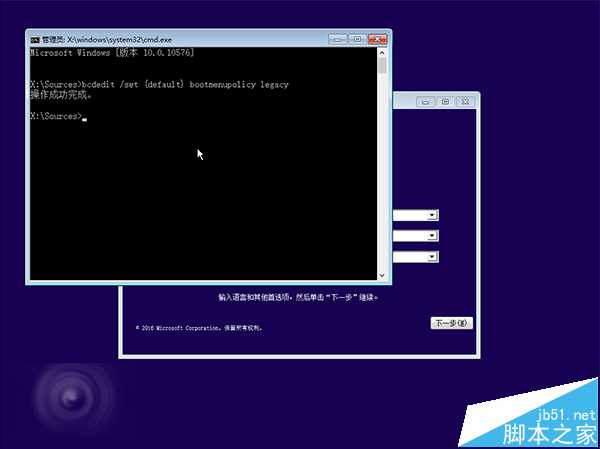This screenshot has width=600, height=449.
Task: Click the Microsoft Corporation copyright text
Action: coord(199,328)
